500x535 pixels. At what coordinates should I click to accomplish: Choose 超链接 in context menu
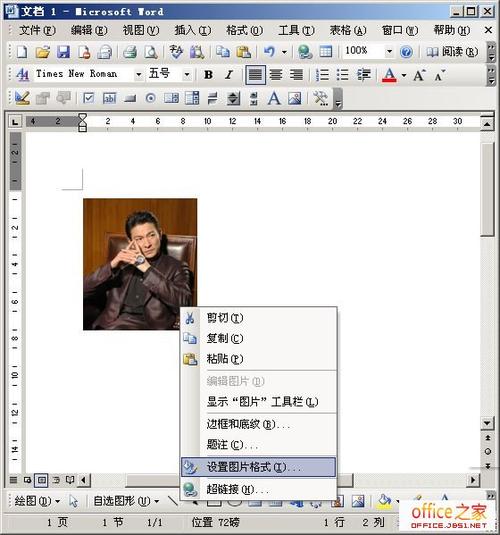(258, 489)
